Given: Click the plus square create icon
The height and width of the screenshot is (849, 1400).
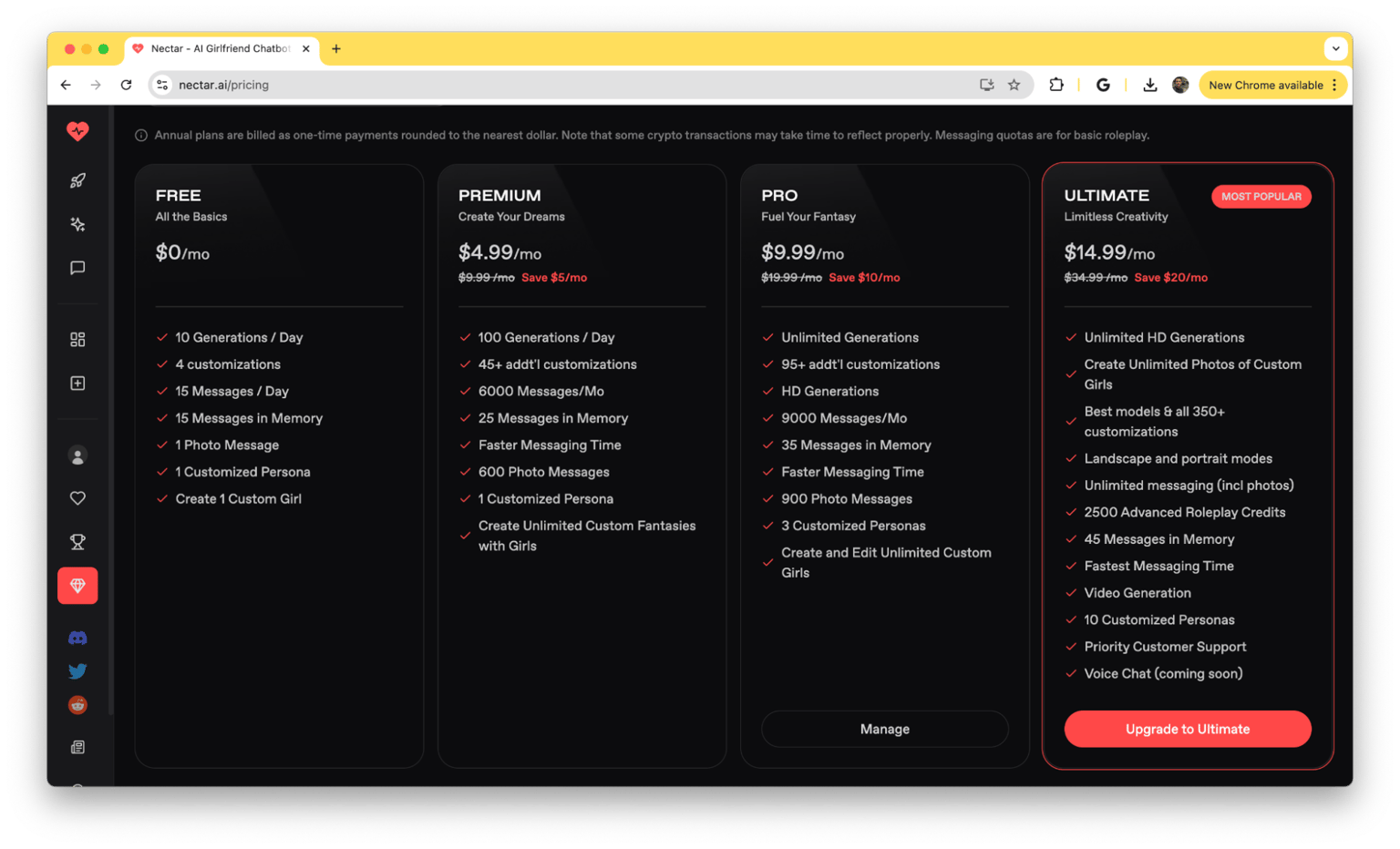Looking at the screenshot, I should (77, 384).
